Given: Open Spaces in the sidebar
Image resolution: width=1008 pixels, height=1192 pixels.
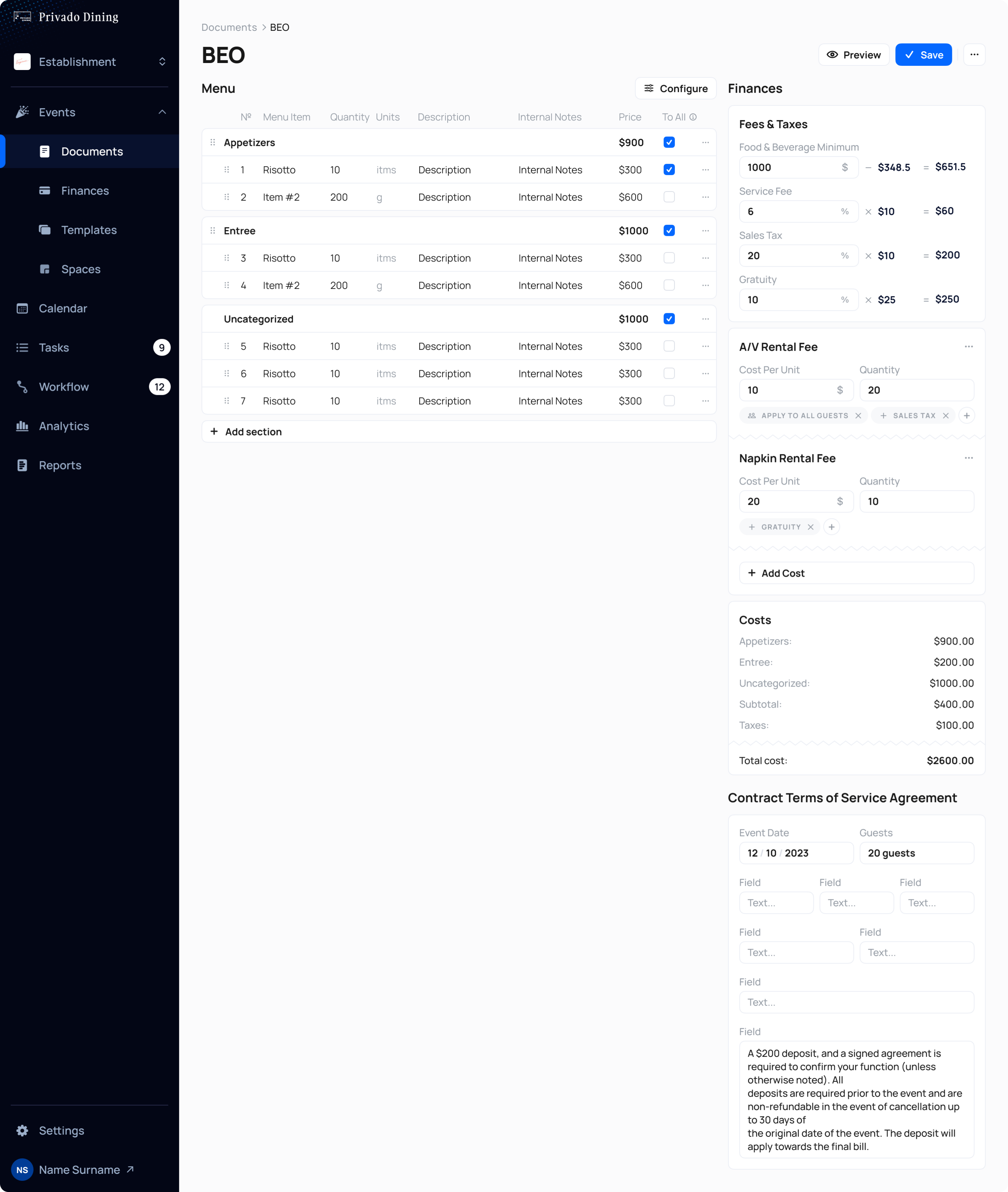Looking at the screenshot, I should tap(80, 269).
